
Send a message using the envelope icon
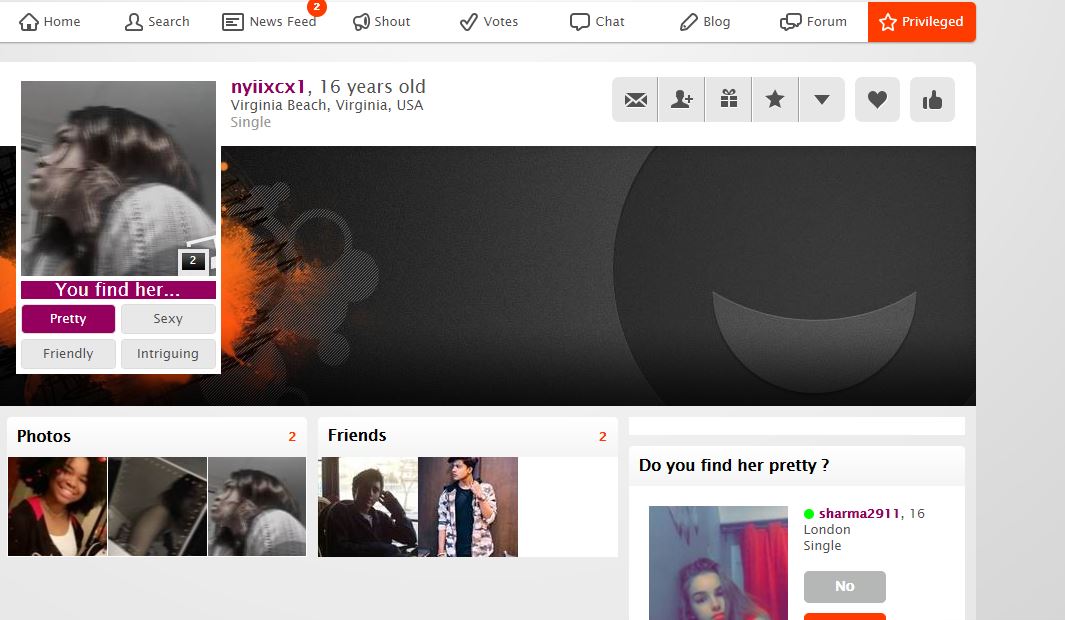(635, 100)
